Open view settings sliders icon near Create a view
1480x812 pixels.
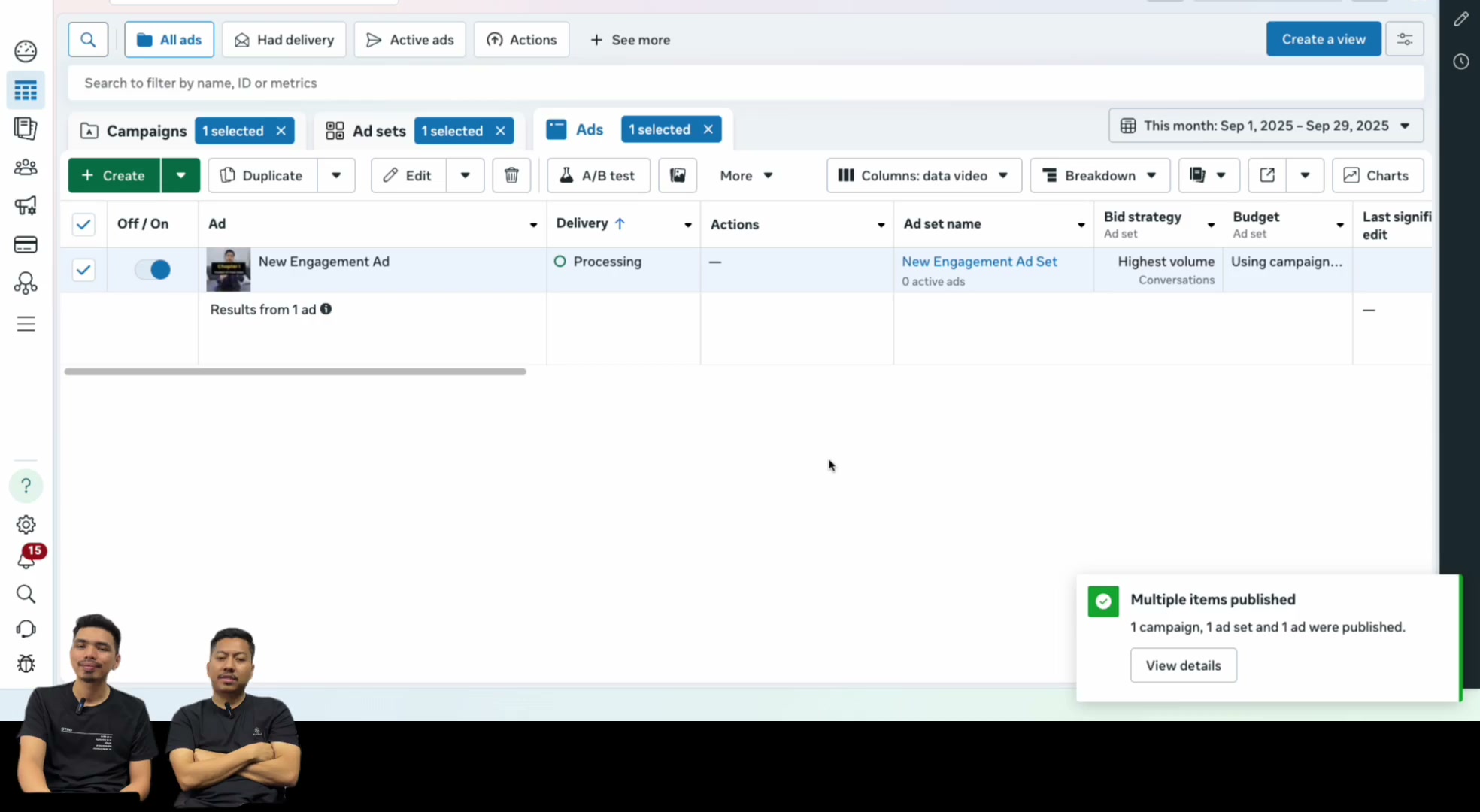click(1405, 39)
